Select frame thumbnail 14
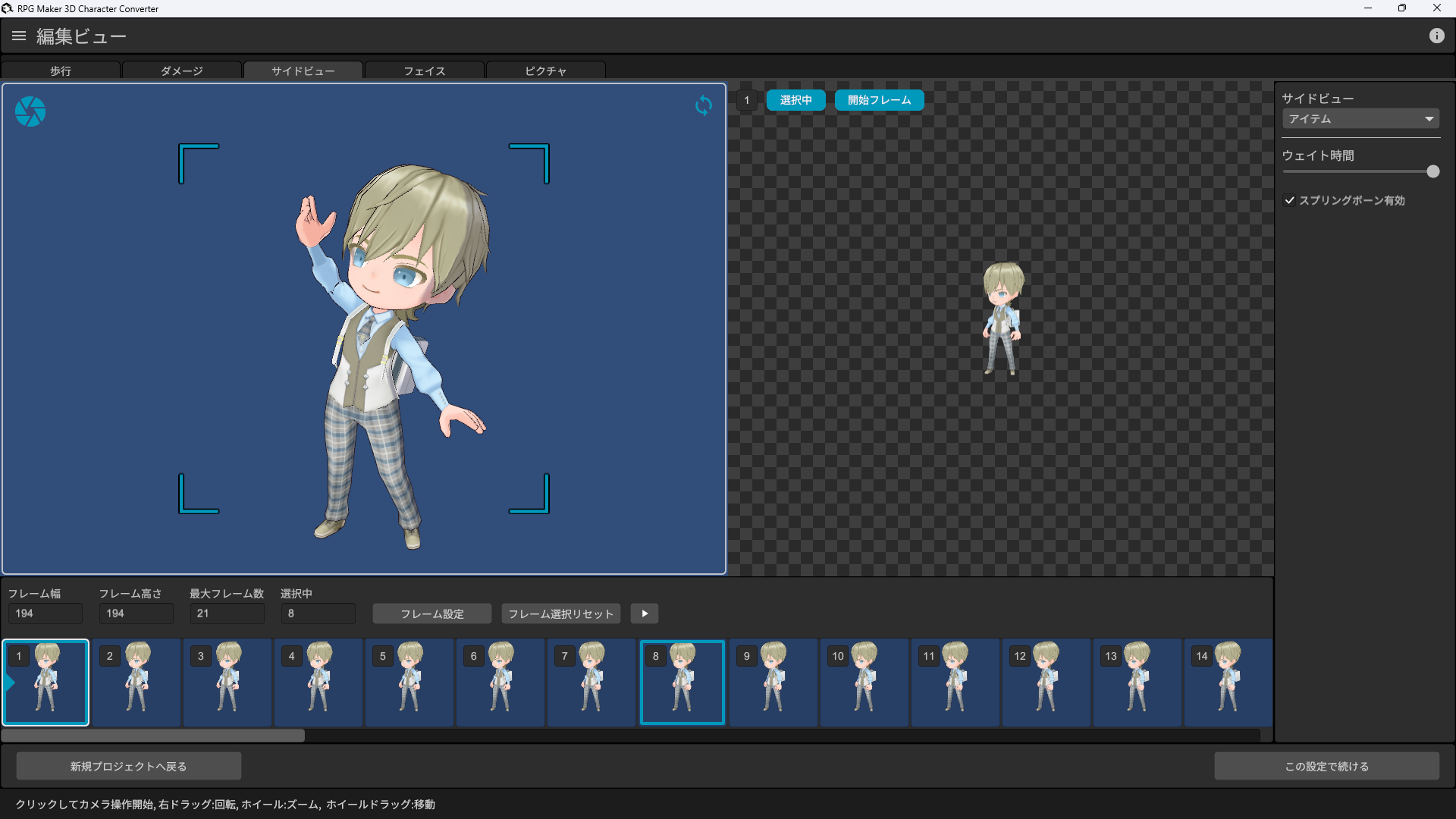 pos(1228,682)
